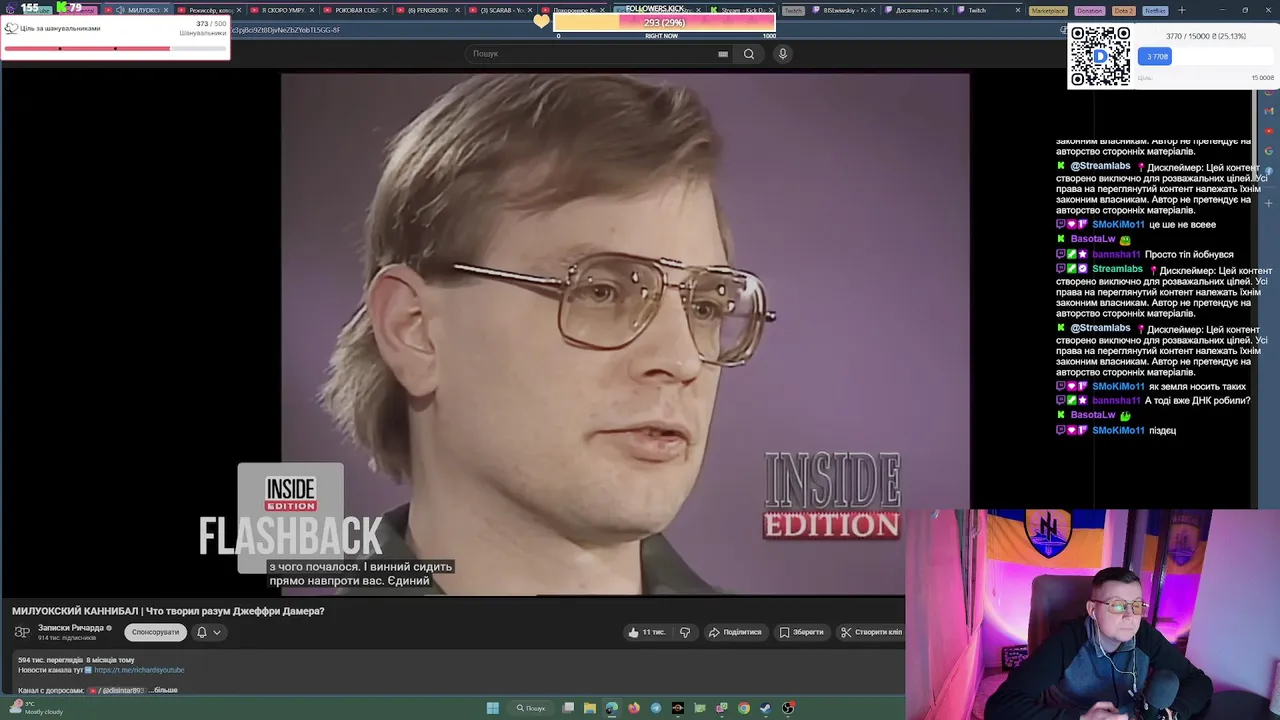Open the weather widget Mostly cloudy
This screenshot has height=720, width=1280.
click(37, 708)
